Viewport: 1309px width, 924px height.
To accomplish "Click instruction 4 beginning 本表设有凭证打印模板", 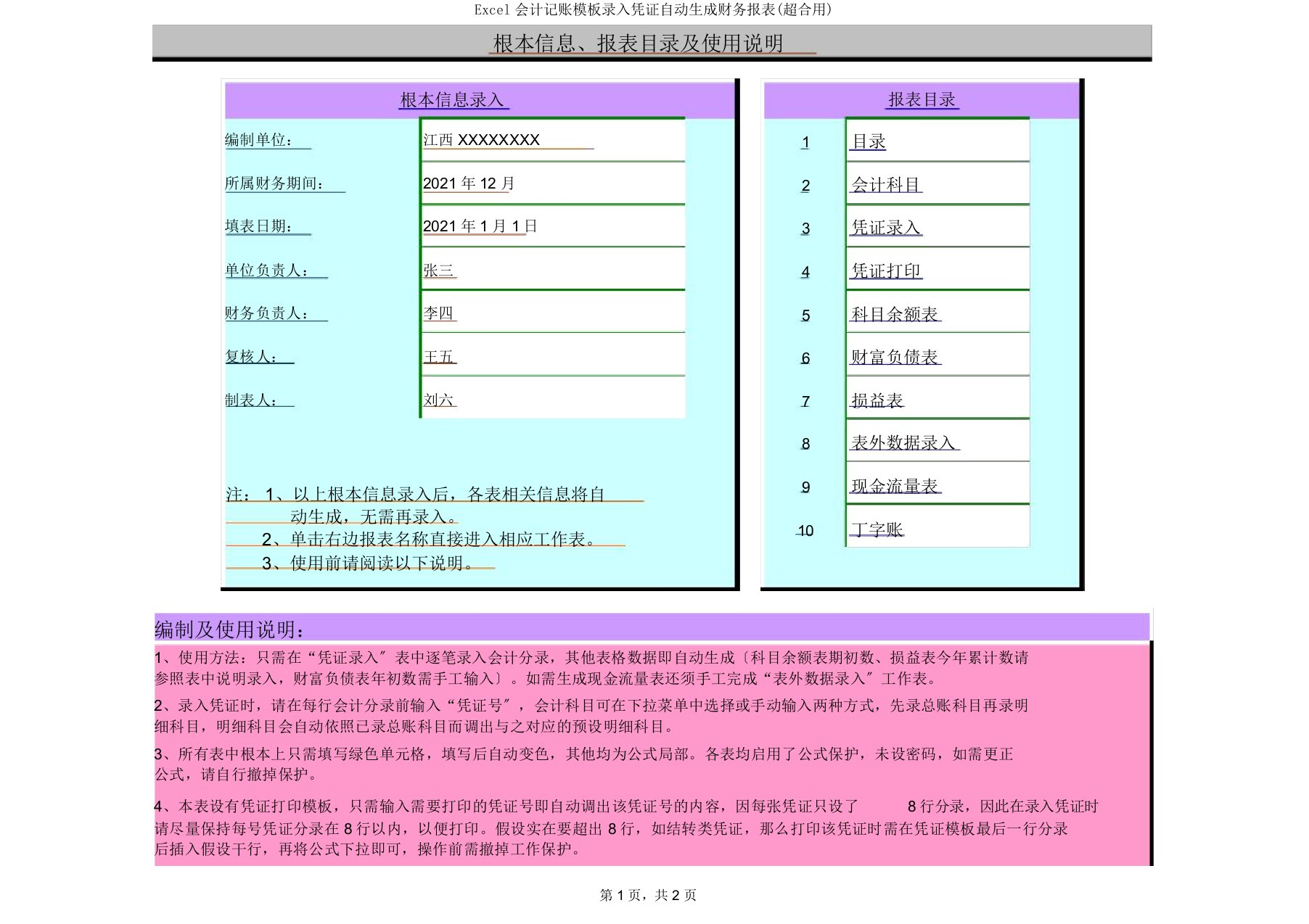I will 626,828.
